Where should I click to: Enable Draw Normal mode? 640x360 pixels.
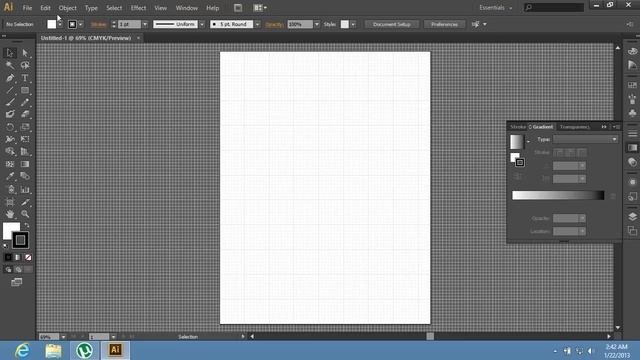(8, 269)
